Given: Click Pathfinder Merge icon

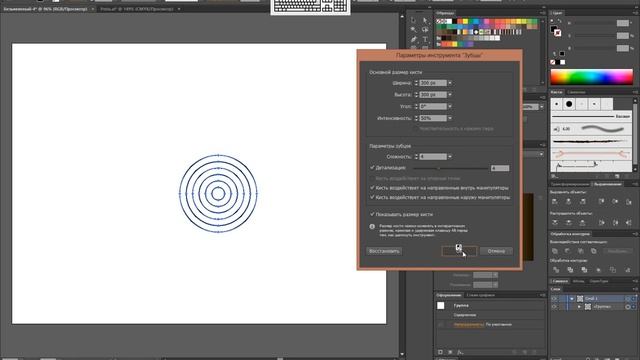Looking at the screenshot, I should click(x=584, y=270).
